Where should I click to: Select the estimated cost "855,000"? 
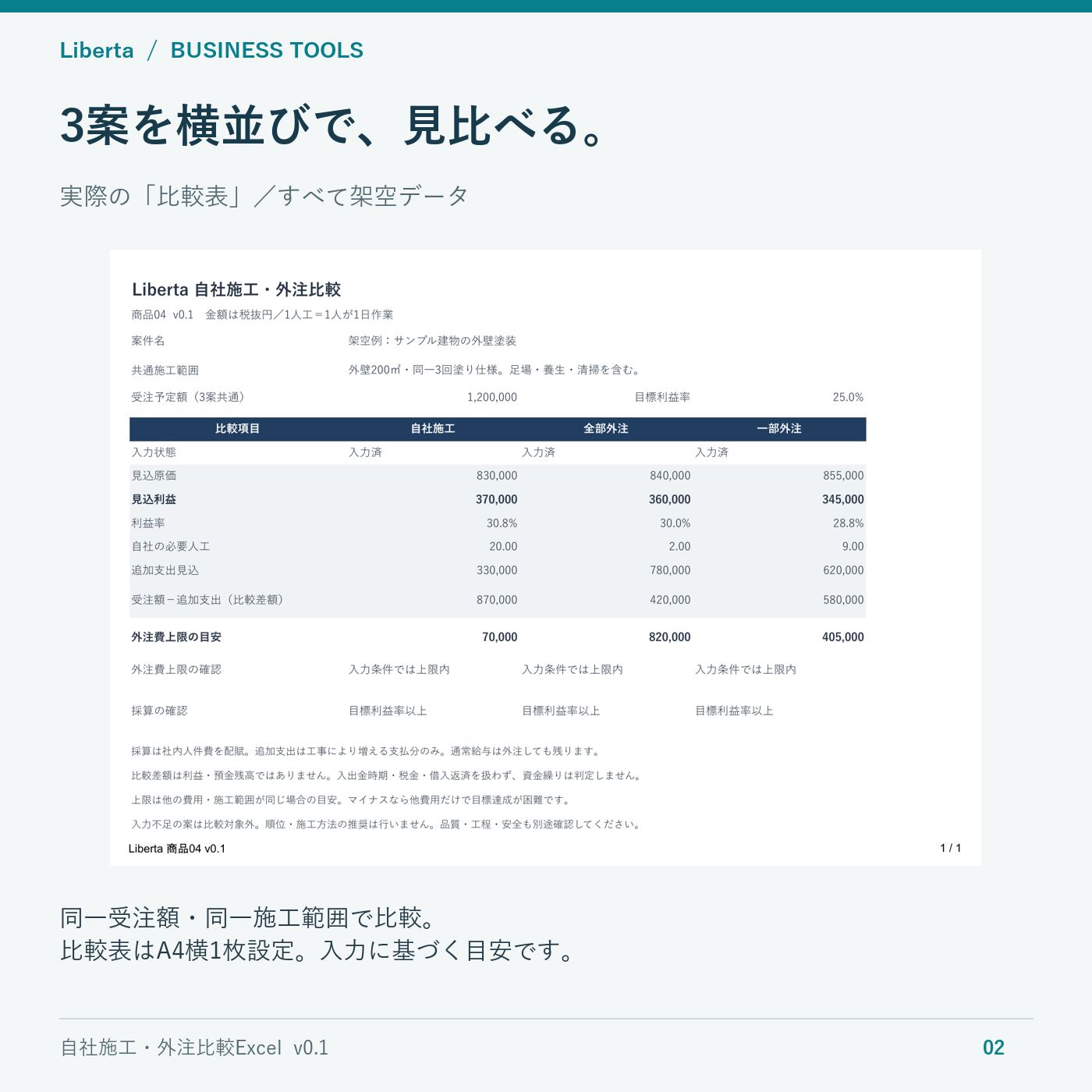point(843,476)
